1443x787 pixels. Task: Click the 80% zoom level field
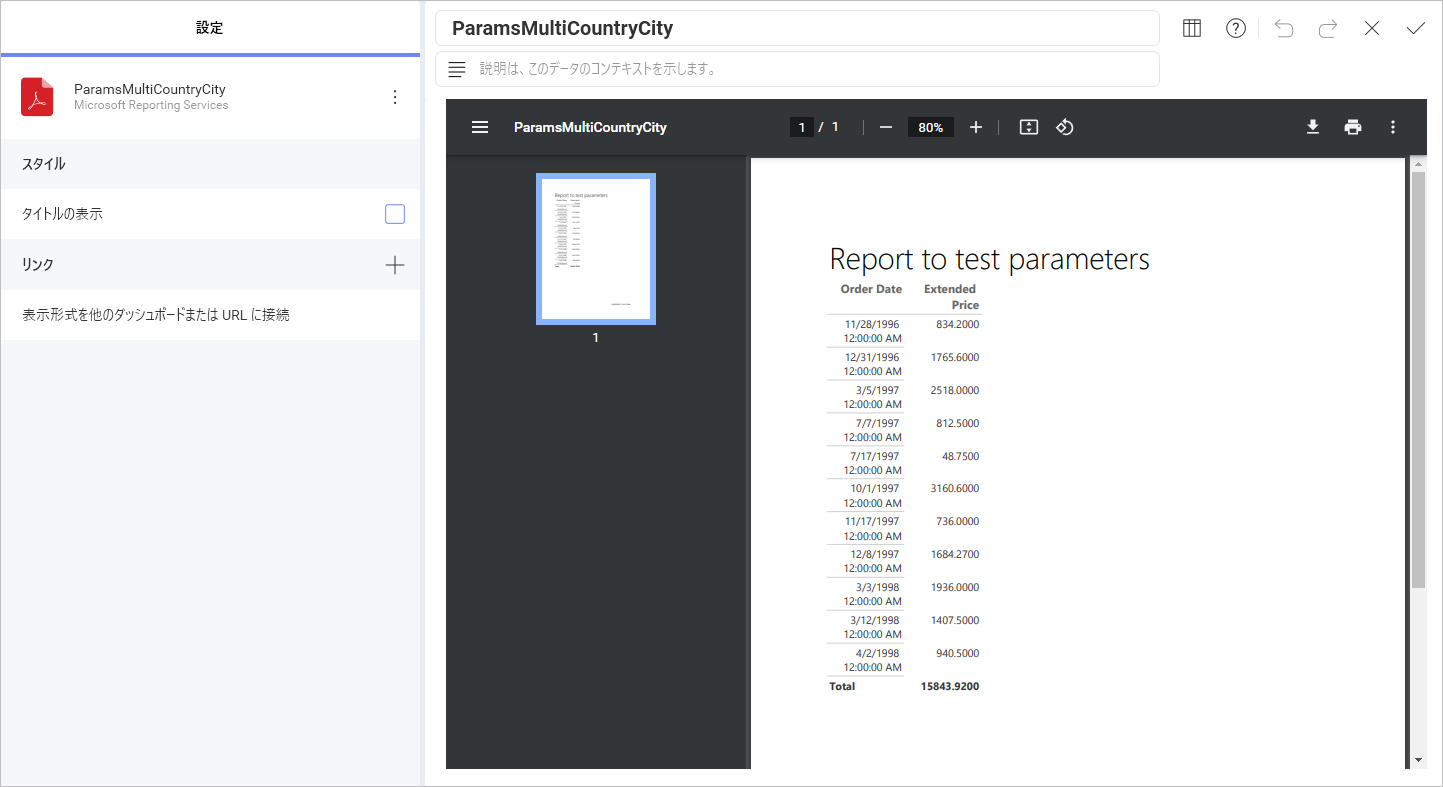click(931, 127)
